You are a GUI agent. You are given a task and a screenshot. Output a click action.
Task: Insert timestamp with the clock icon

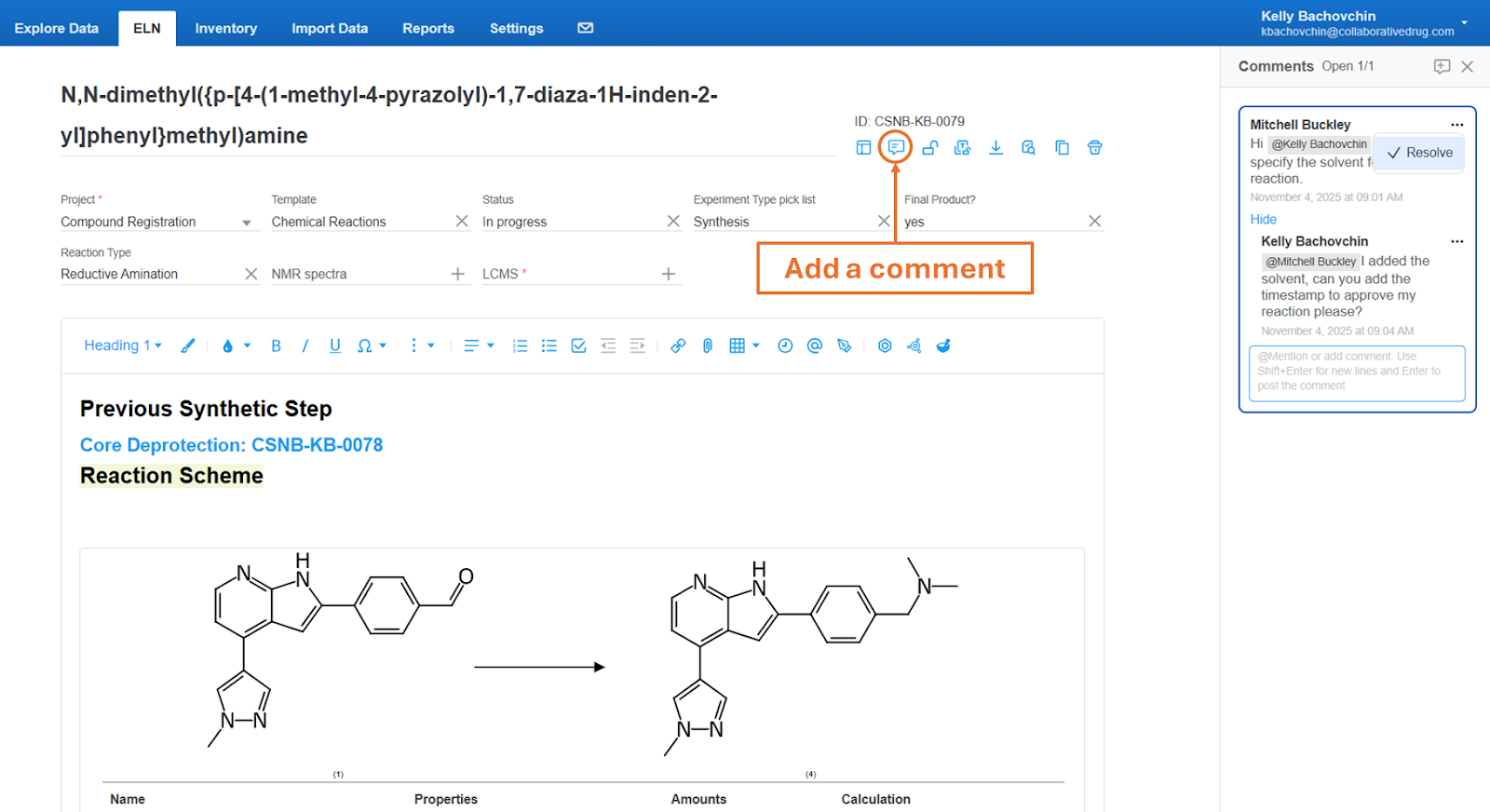click(x=785, y=345)
